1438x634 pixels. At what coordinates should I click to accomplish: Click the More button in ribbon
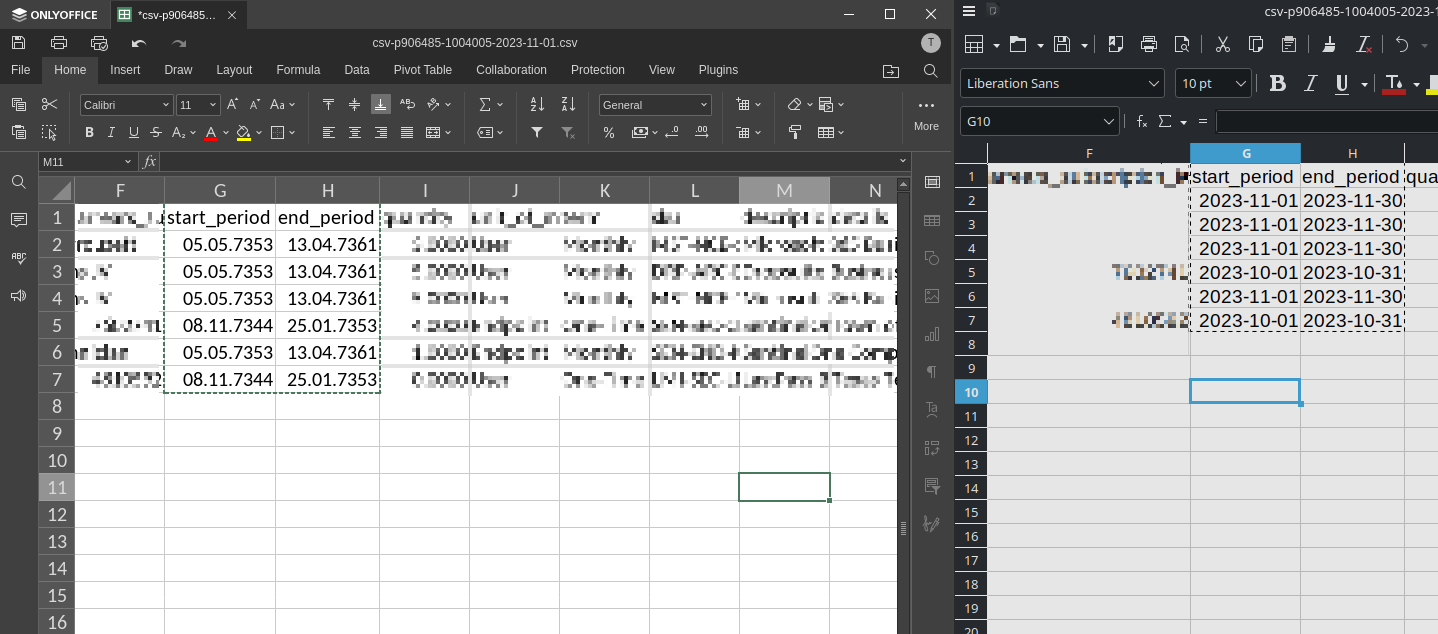pos(926,115)
